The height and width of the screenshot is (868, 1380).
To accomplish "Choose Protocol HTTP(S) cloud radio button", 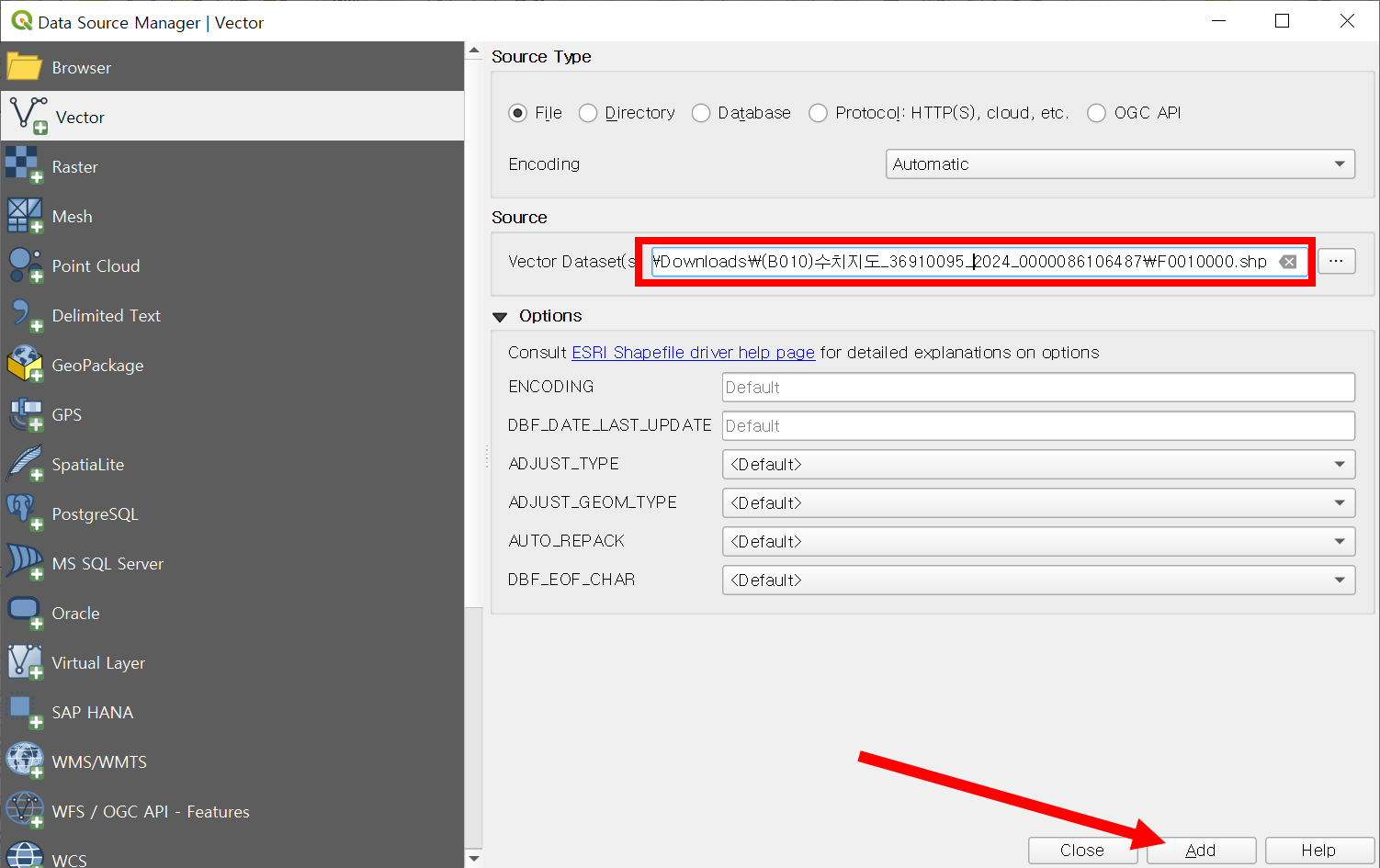I will 818,113.
